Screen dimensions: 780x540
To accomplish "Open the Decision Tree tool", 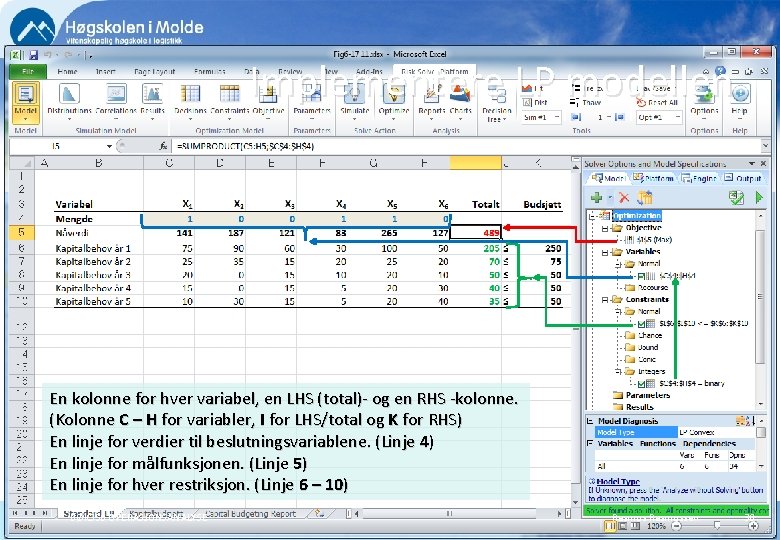I will point(496,103).
